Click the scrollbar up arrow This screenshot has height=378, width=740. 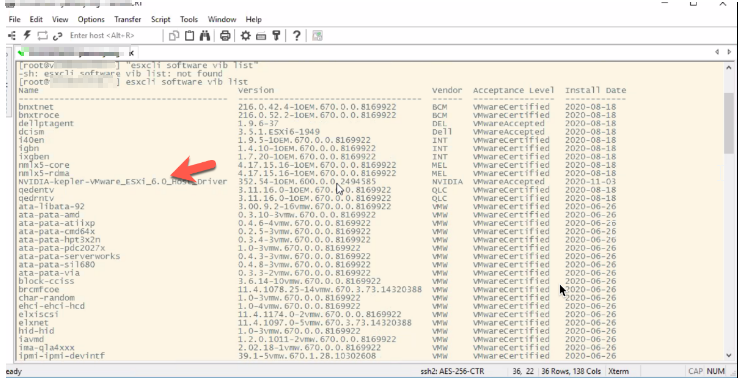pos(729,68)
